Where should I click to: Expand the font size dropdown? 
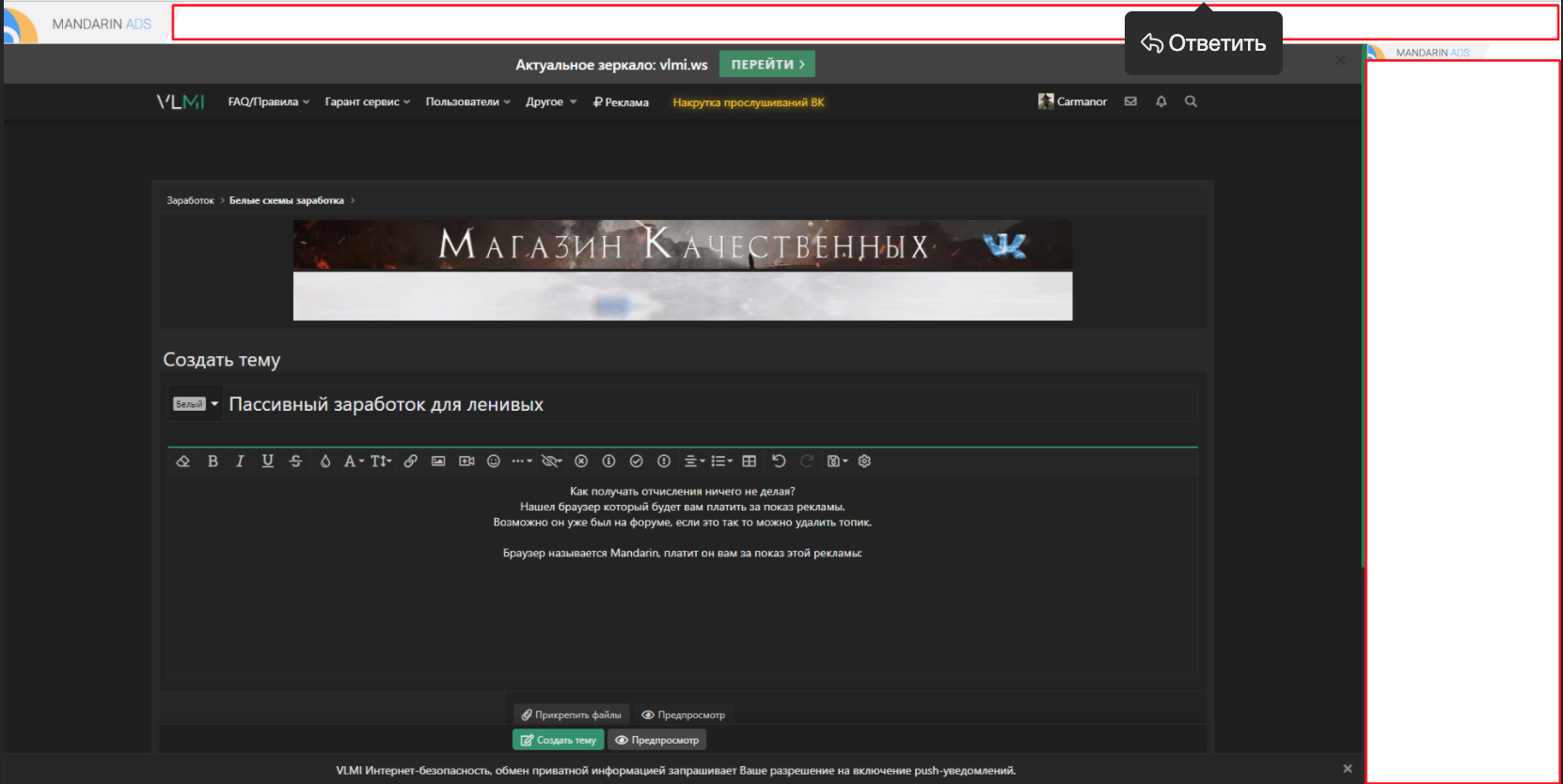(381, 461)
